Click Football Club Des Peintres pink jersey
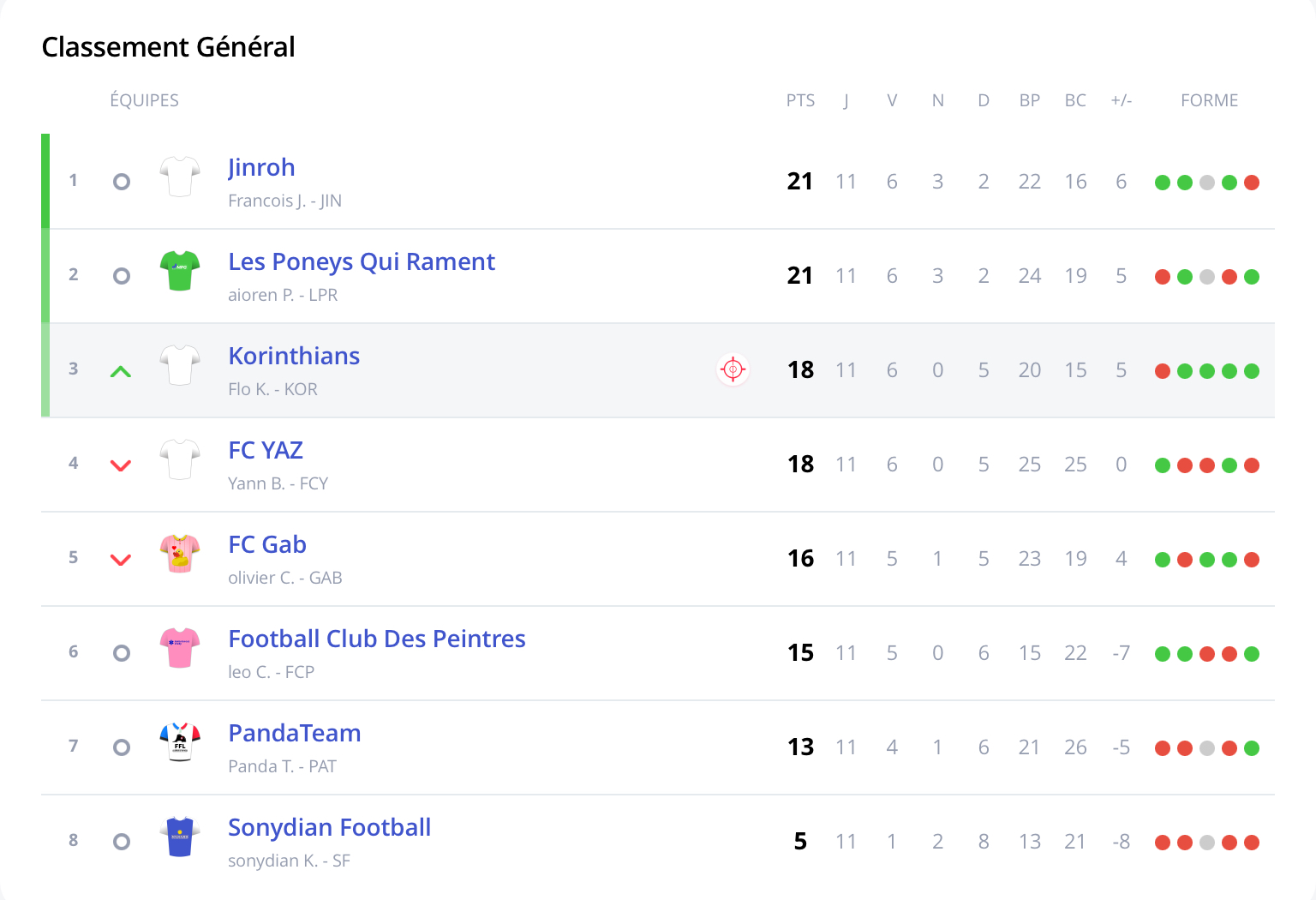The height and width of the screenshot is (900, 1316). [x=180, y=648]
